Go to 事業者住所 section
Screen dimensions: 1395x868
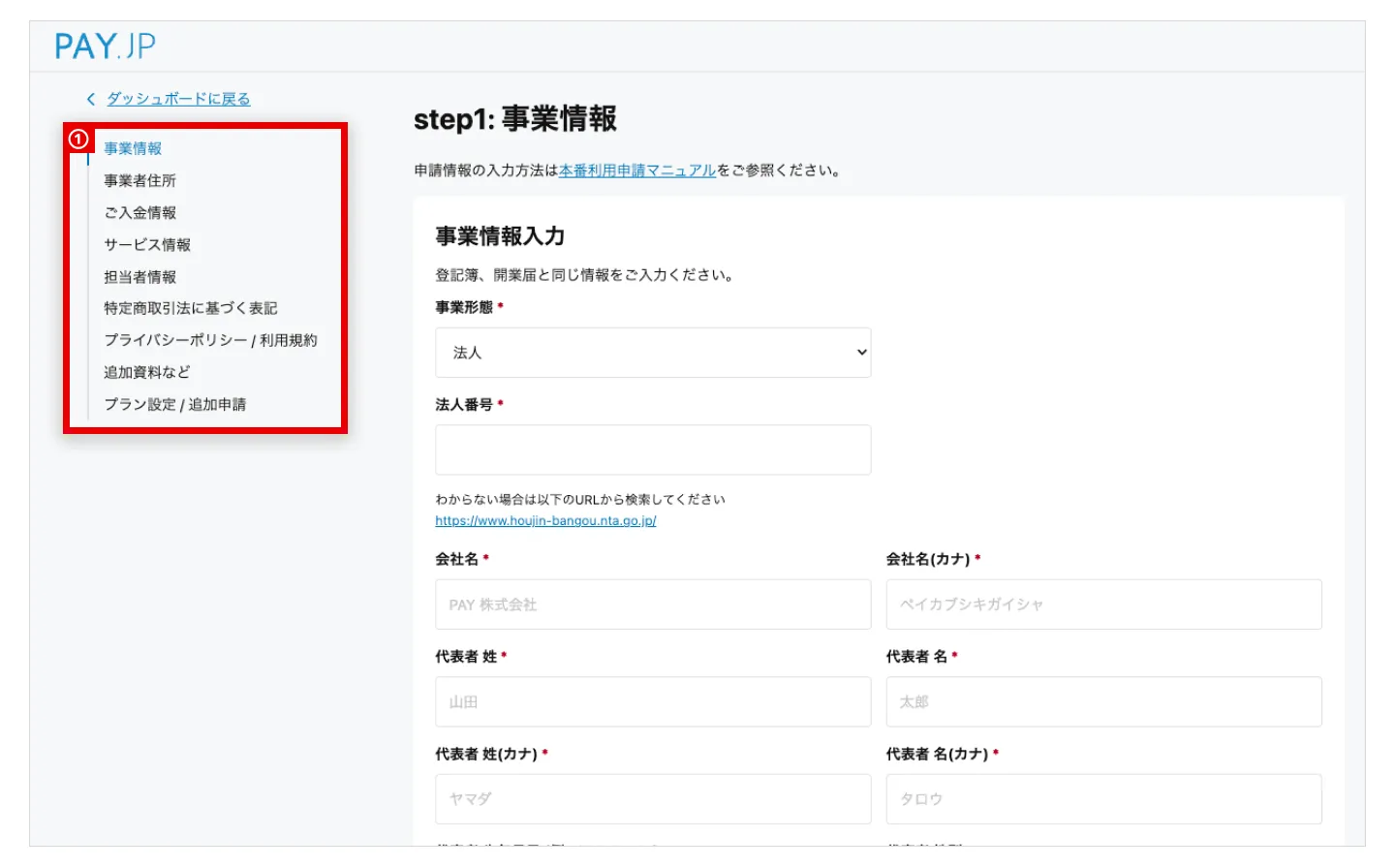[139, 180]
